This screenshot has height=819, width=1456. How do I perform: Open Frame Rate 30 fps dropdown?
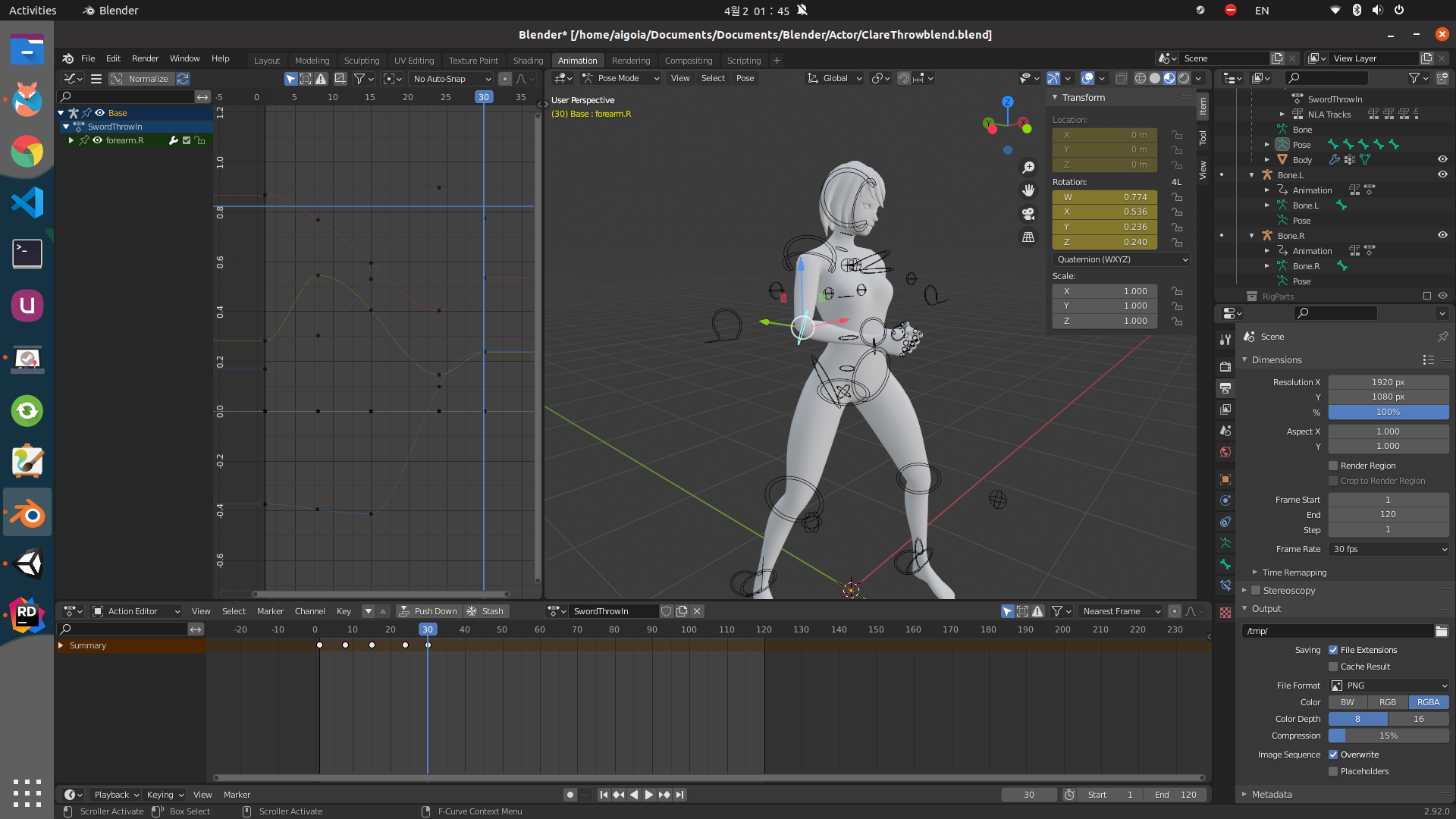coord(1389,549)
